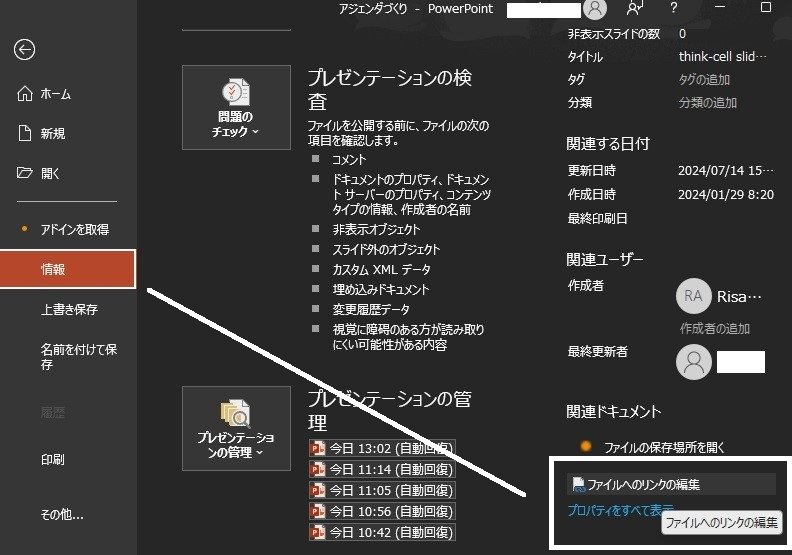Image resolution: width=792 pixels, height=555 pixels.
Task: Click the スライド外のオブジェクト list item
Action: [386, 249]
